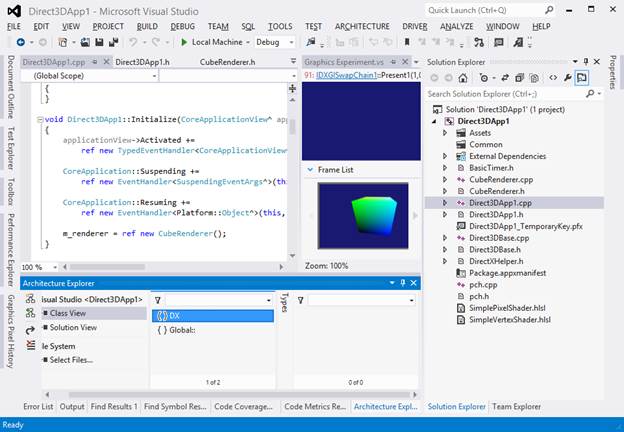Viewport: 624px width, 432px height.
Task: Click the Collapse All icon in Solution Explorer
Action: (x=519, y=78)
